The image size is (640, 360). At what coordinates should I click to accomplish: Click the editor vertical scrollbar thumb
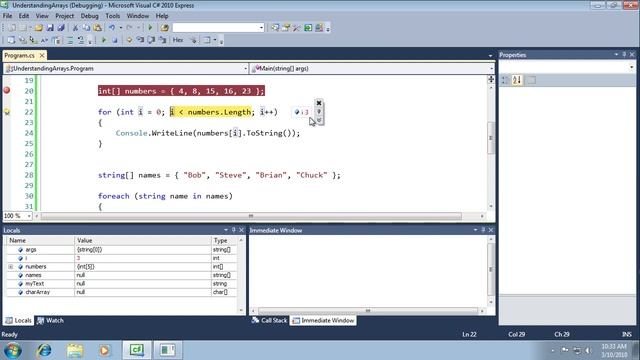tap(491, 138)
